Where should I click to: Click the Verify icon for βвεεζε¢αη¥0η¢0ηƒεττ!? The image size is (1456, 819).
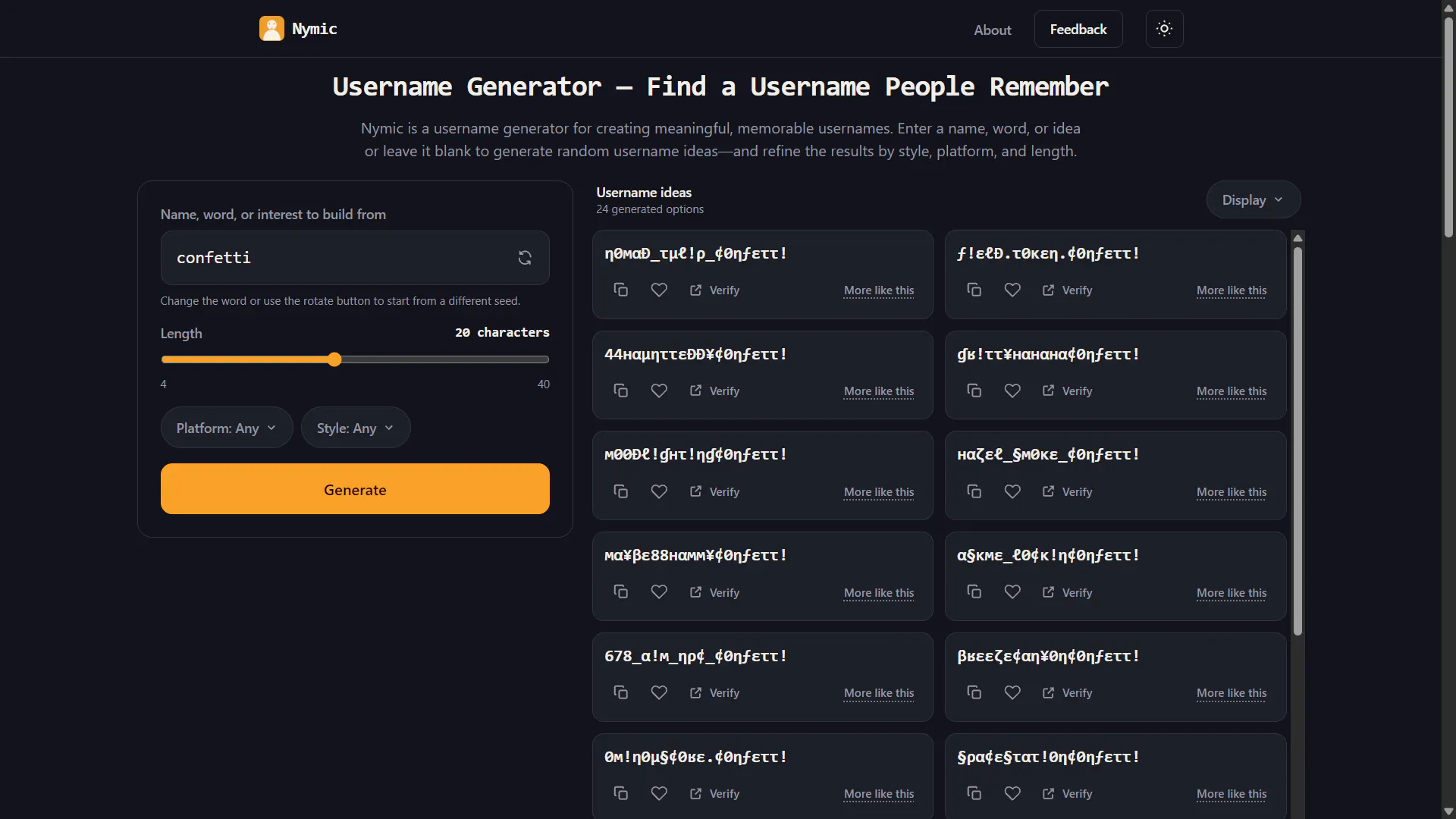click(x=1049, y=693)
